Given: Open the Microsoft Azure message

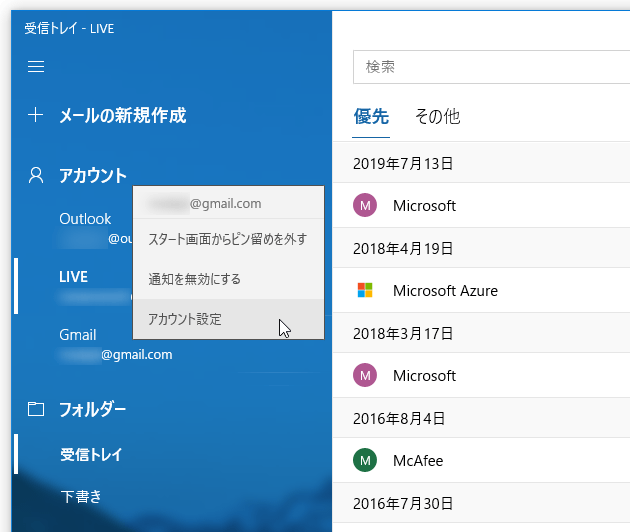Looking at the screenshot, I should (481, 290).
